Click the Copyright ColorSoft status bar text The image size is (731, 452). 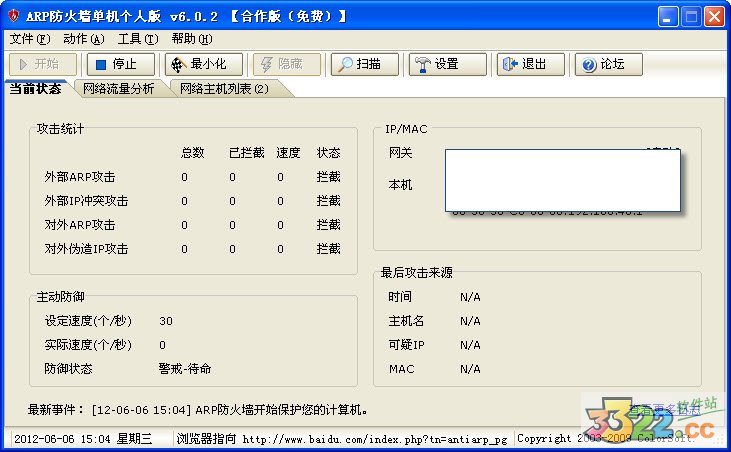606,438
